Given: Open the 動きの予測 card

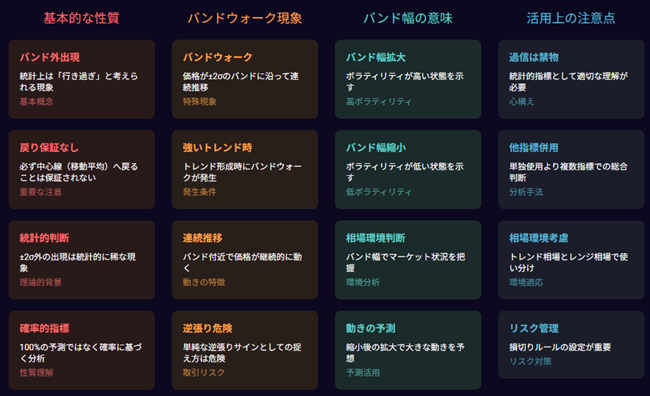Looking at the screenshot, I should click(408, 350).
